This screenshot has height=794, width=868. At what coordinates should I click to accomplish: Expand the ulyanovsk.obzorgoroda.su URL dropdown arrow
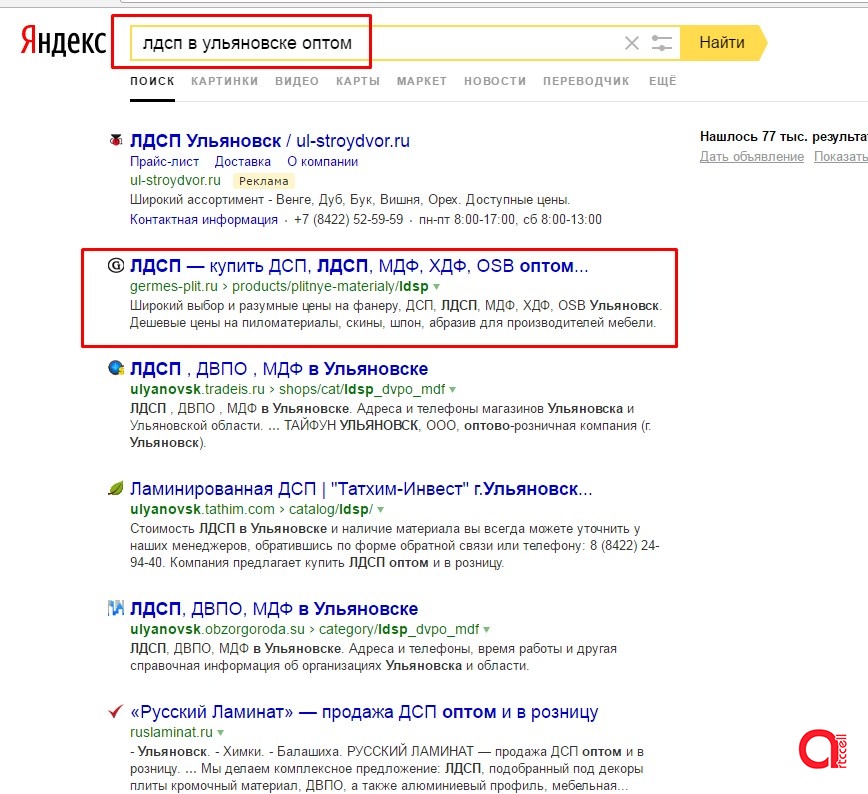click(x=487, y=630)
